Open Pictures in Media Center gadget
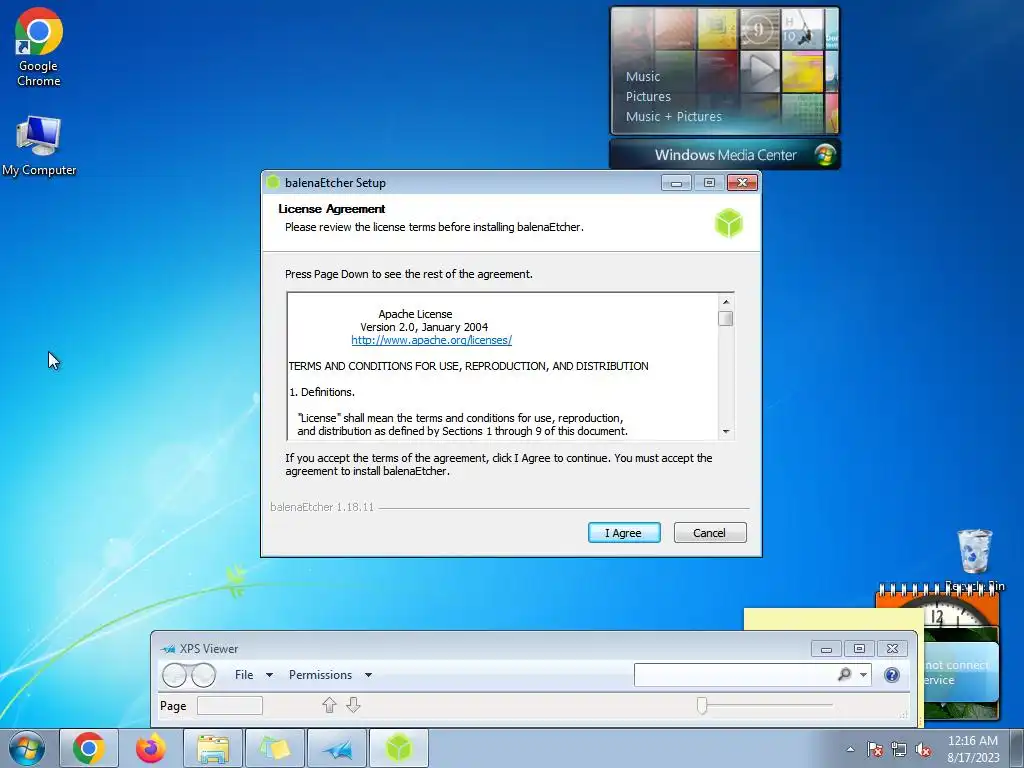The image size is (1024, 768). click(x=648, y=97)
